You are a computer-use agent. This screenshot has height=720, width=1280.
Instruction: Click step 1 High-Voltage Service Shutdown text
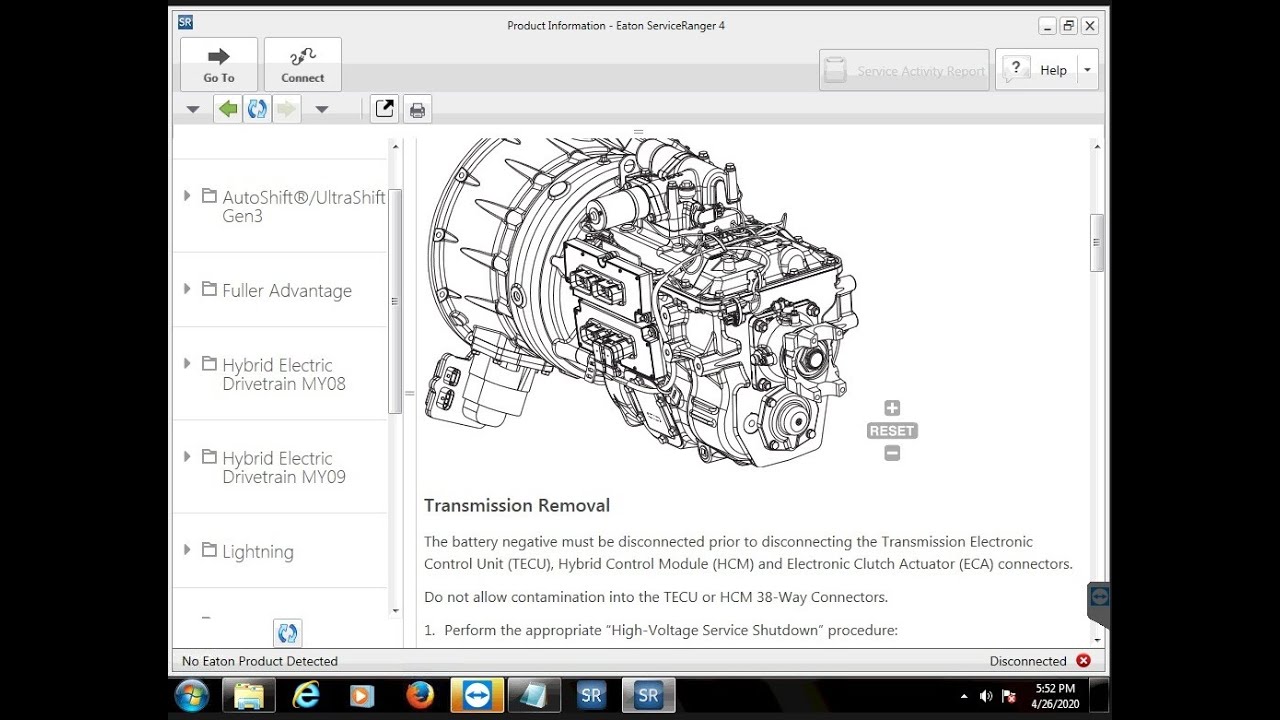[x=671, y=630]
